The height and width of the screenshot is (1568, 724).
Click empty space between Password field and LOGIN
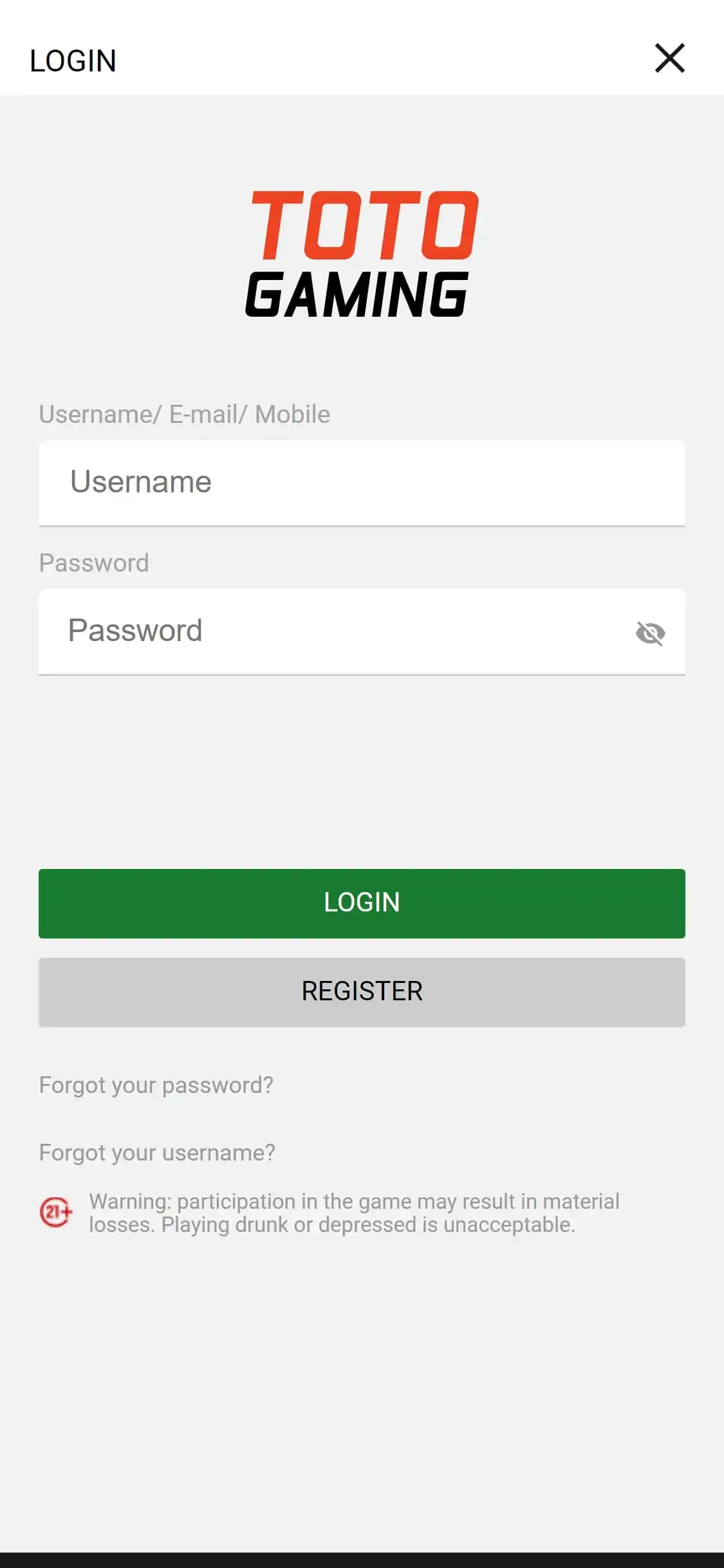(362, 772)
